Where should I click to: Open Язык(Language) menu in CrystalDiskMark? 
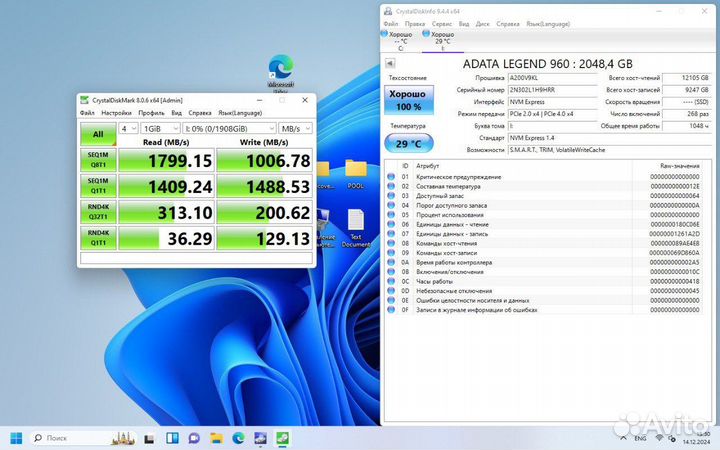tap(240, 113)
